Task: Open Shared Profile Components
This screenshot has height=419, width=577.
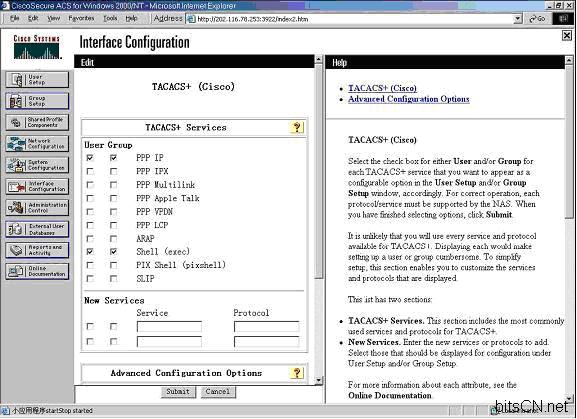Action: (x=37, y=122)
